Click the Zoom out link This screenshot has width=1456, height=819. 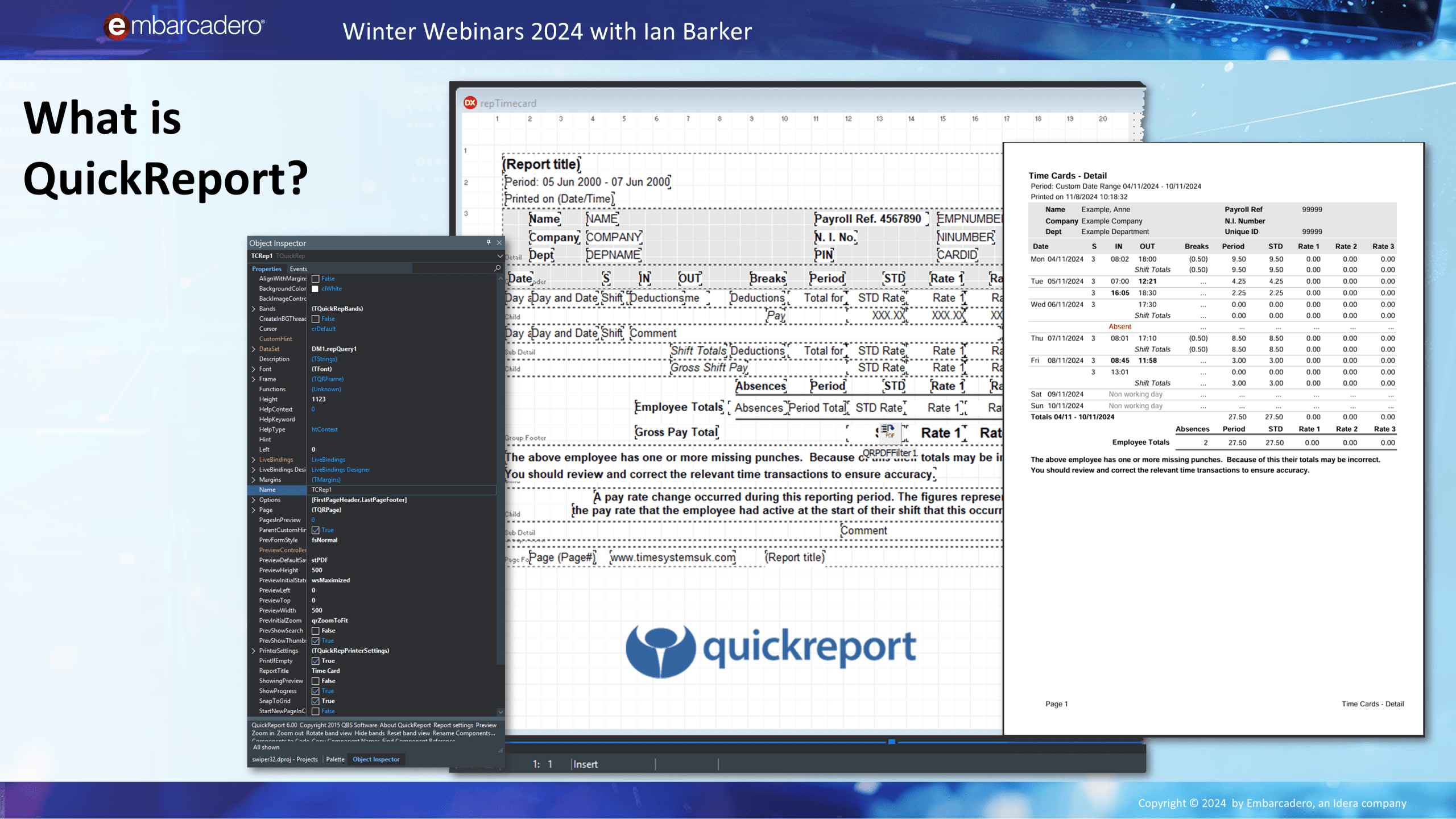290,733
